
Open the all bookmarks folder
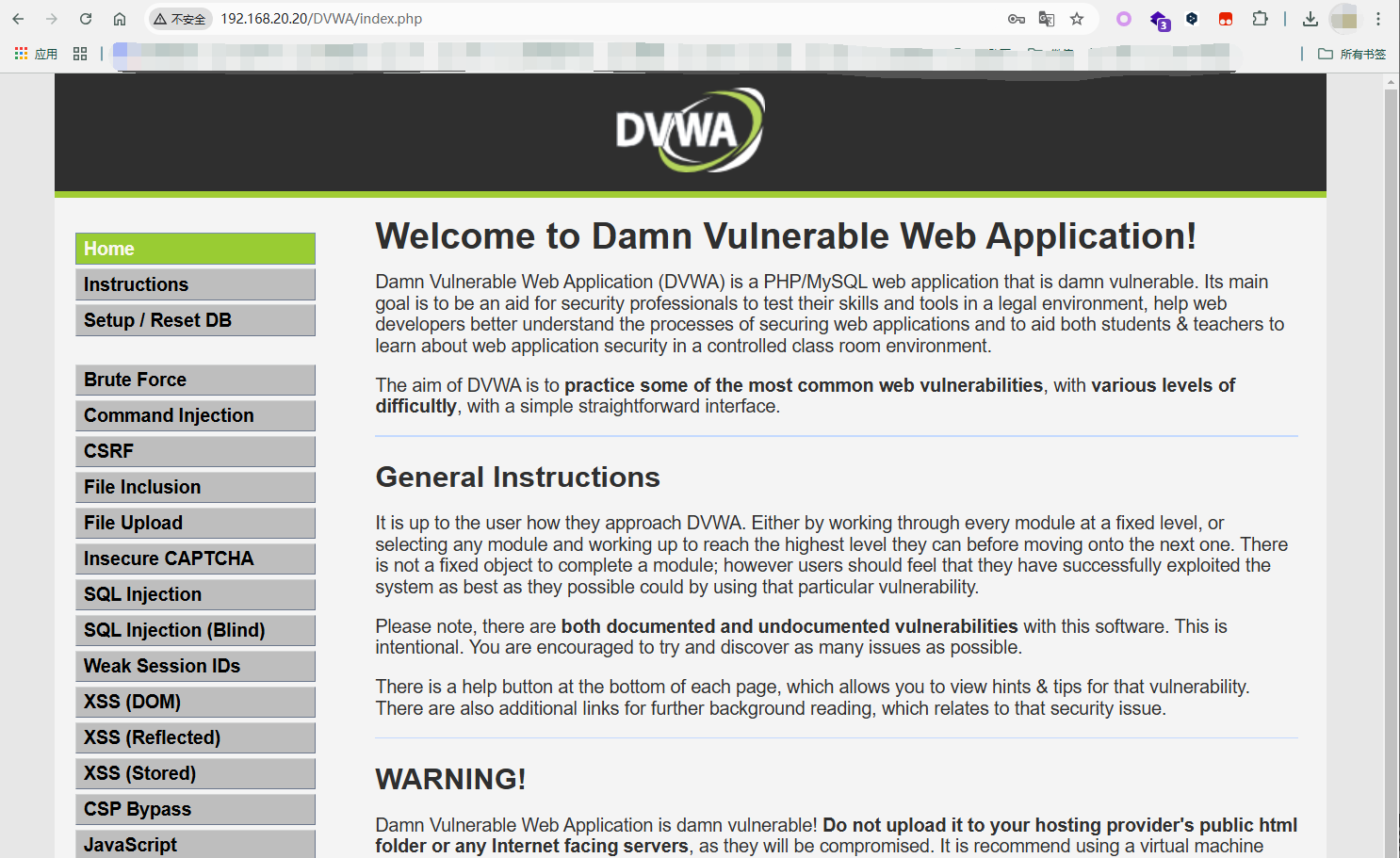point(1352,54)
